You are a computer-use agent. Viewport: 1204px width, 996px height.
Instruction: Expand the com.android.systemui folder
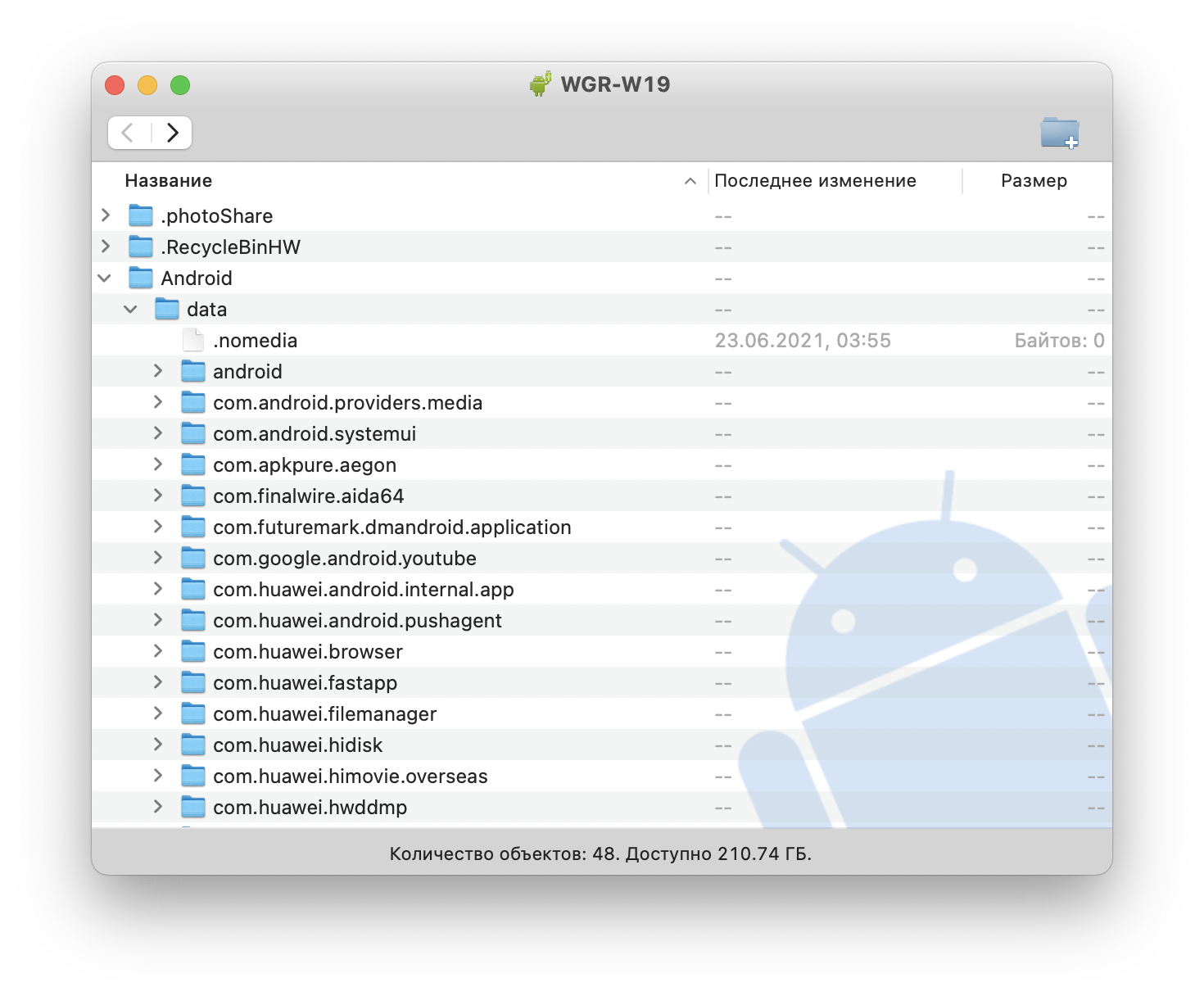[x=158, y=433]
